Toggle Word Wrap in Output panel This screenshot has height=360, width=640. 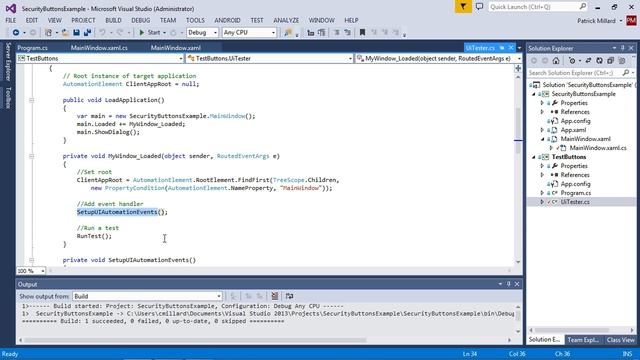pyautogui.click(x=289, y=296)
